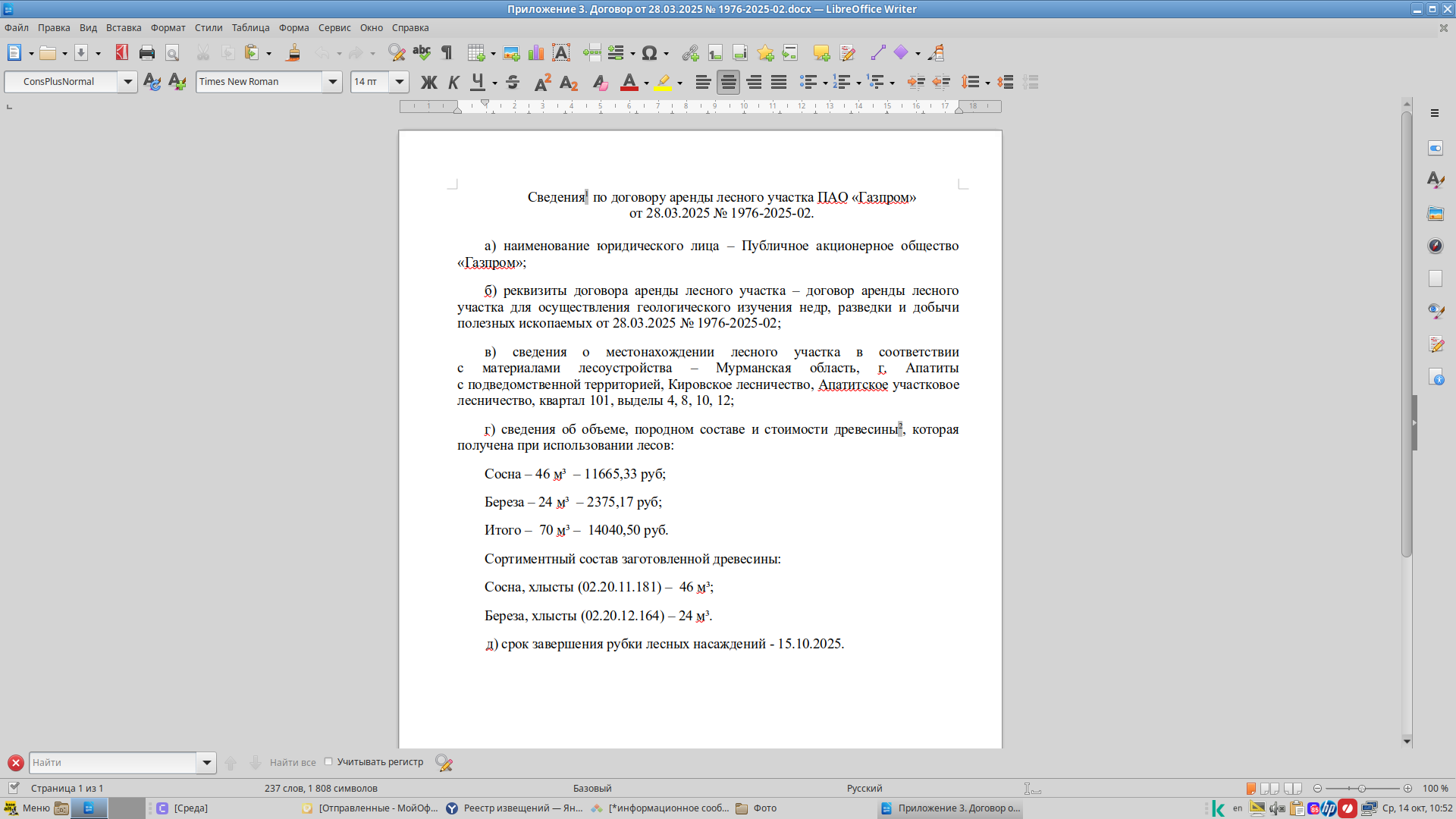Open Find and Replace icon

pos(397,52)
